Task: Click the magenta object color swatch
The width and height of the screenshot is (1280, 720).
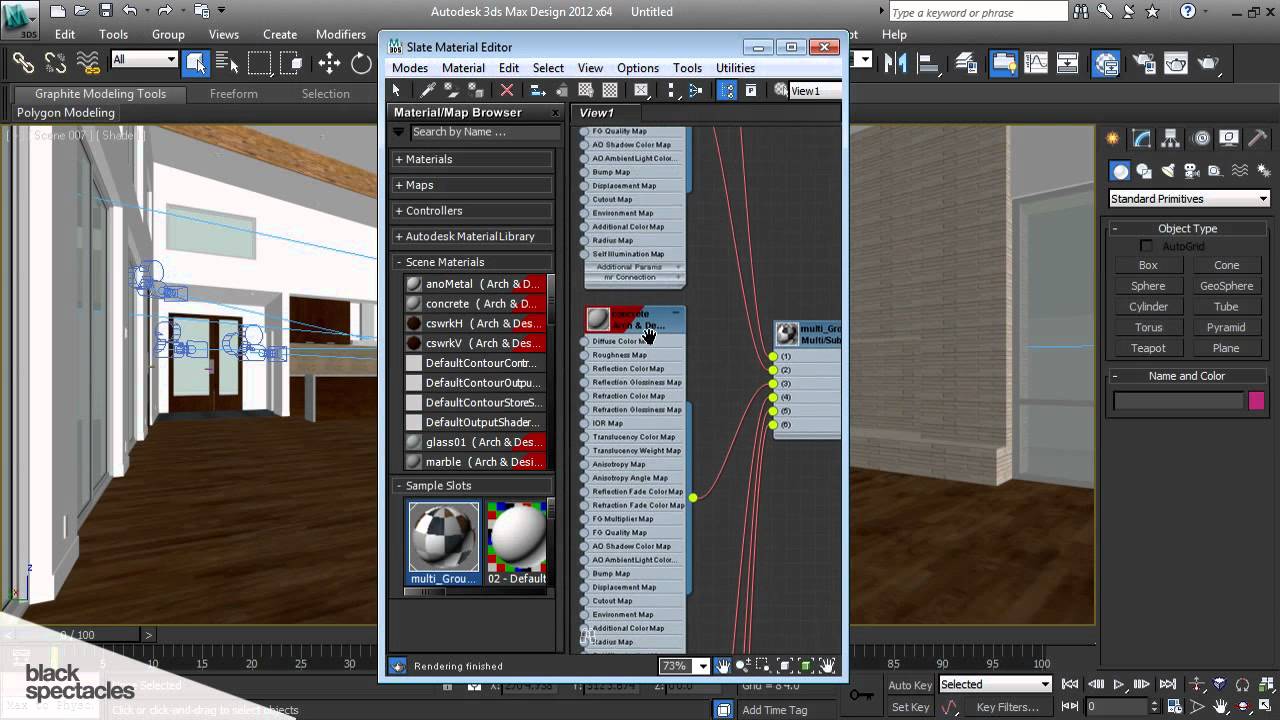Action: click(x=1257, y=401)
